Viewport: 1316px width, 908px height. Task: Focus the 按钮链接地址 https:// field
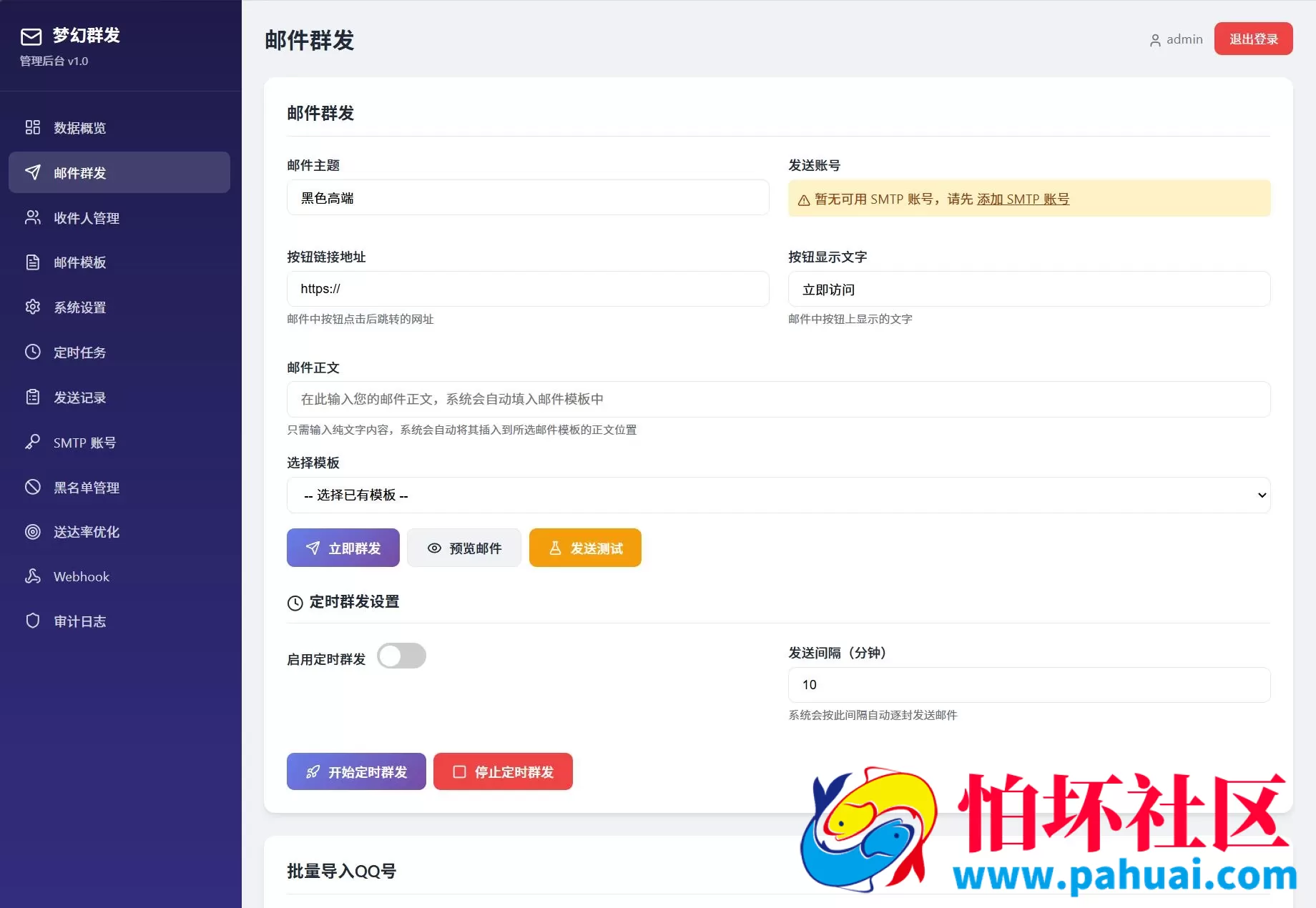[528, 289]
